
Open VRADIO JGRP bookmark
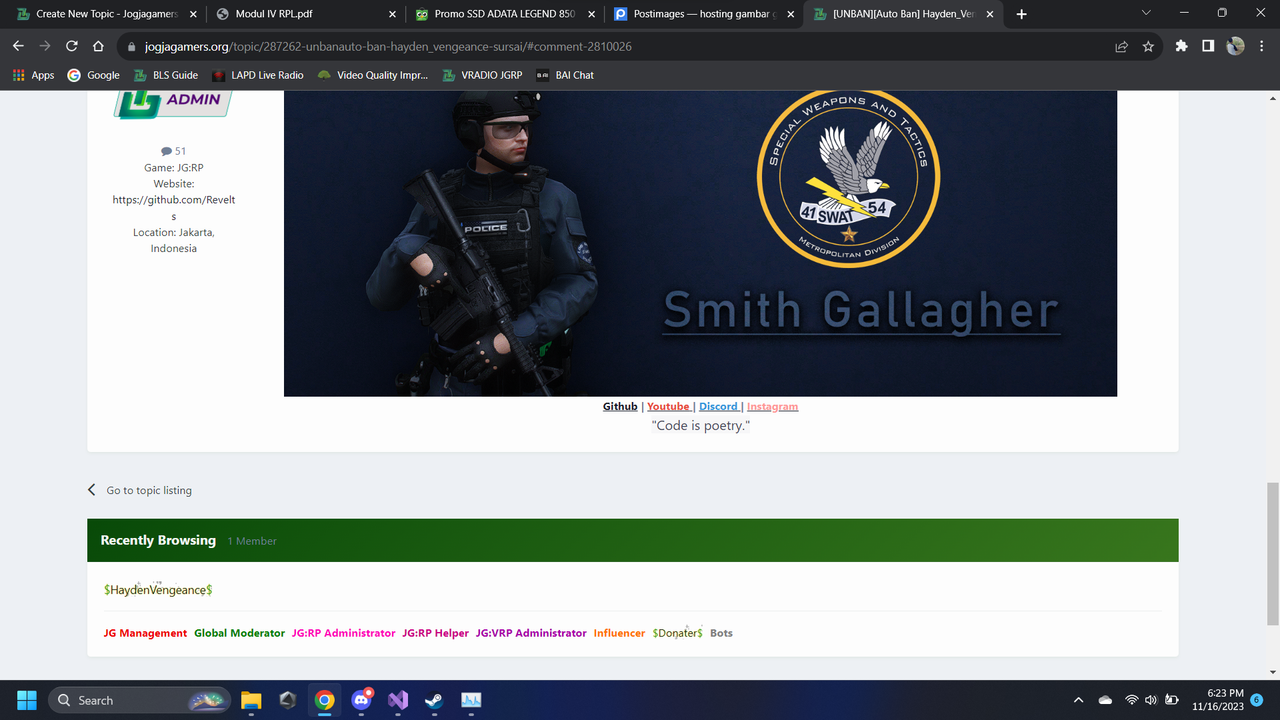point(482,75)
